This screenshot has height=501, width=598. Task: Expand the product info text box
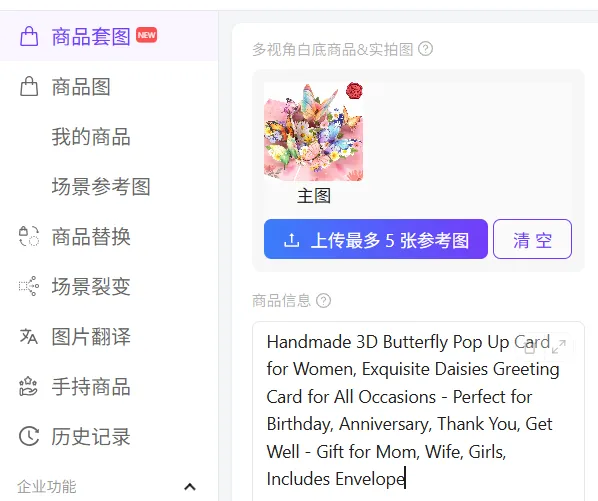(559, 347)
